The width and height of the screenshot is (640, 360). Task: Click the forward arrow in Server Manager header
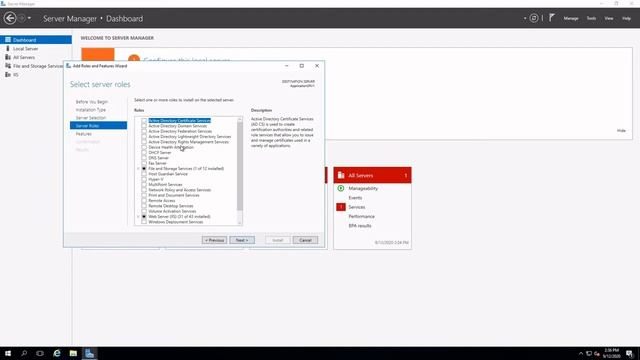pyautogui.click(x=22, y=18)
